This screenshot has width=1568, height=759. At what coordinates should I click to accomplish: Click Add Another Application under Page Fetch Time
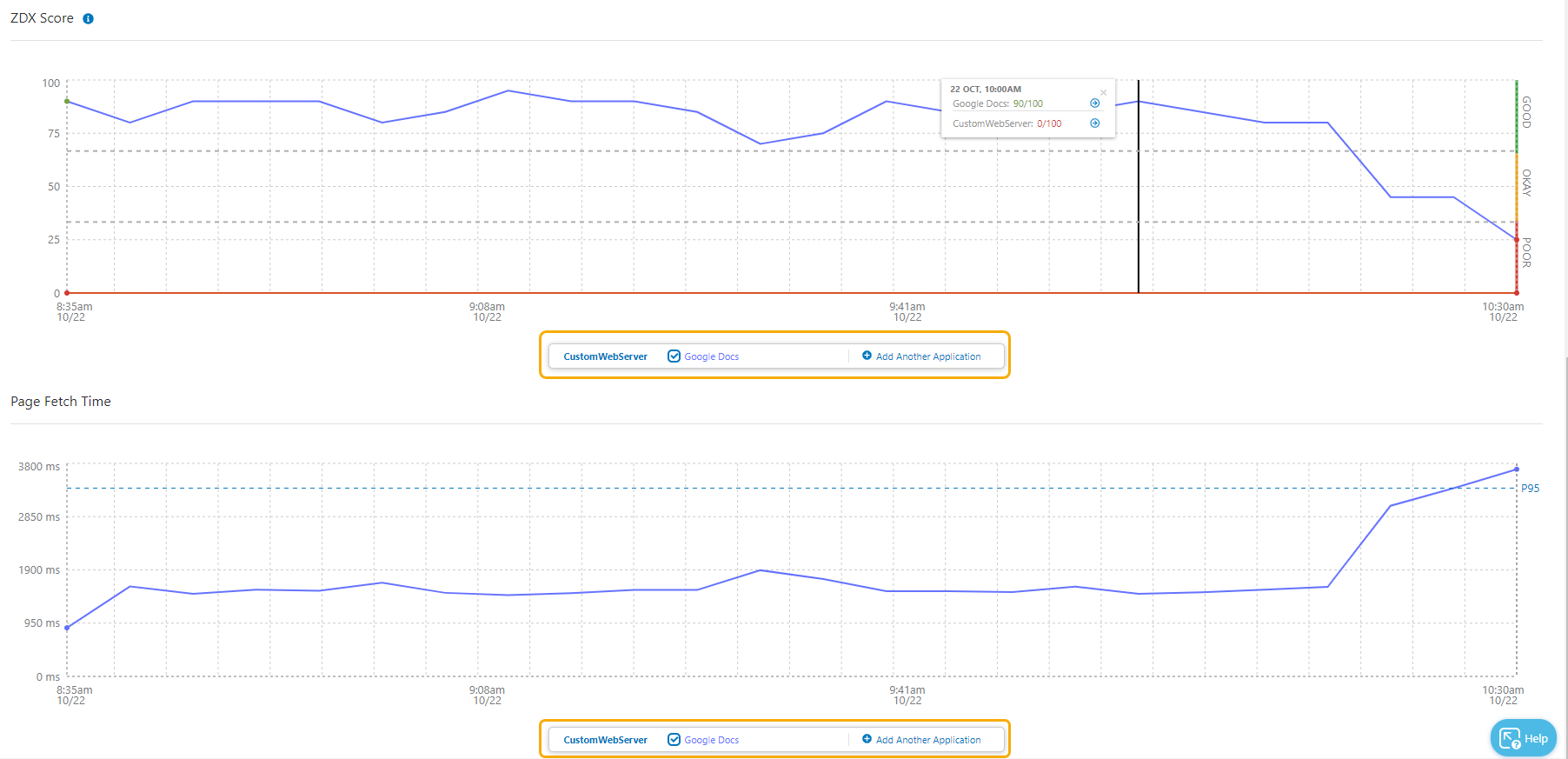[927, 740]
